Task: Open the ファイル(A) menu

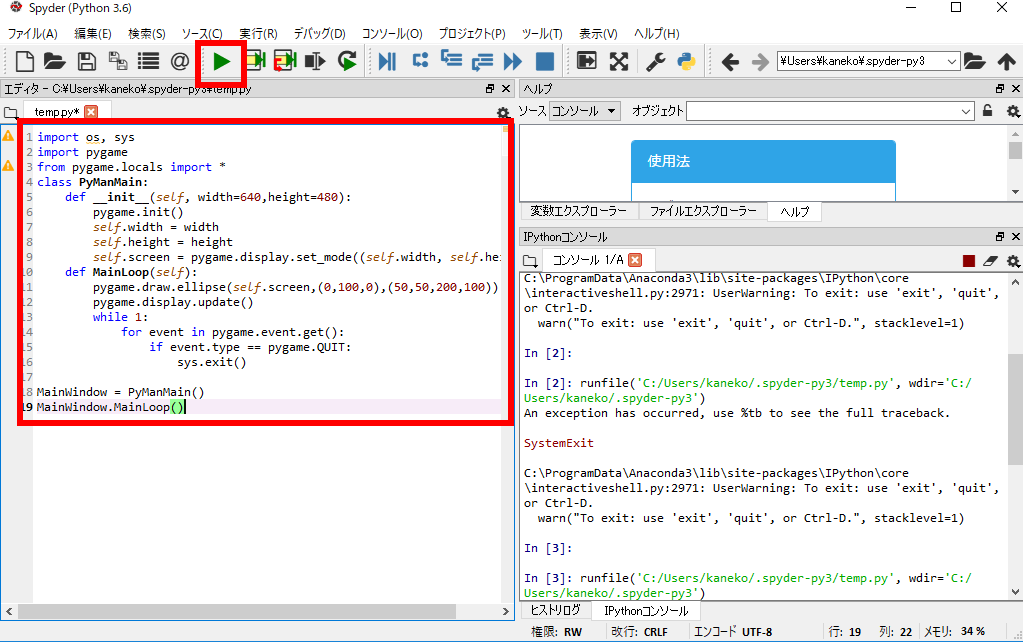Action: point(32,33)
